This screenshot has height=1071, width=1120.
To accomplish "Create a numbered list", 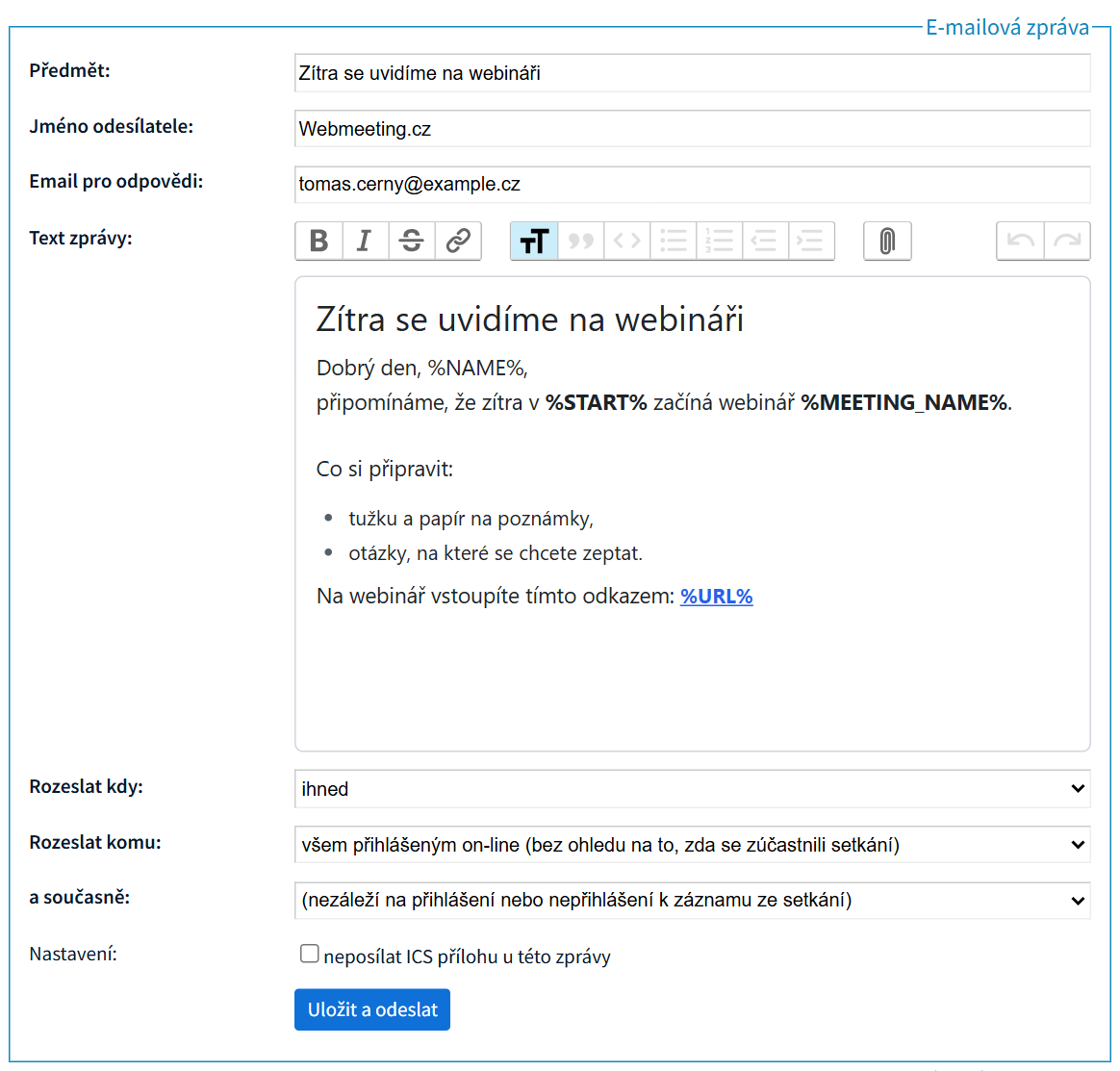I will [720, 241].
